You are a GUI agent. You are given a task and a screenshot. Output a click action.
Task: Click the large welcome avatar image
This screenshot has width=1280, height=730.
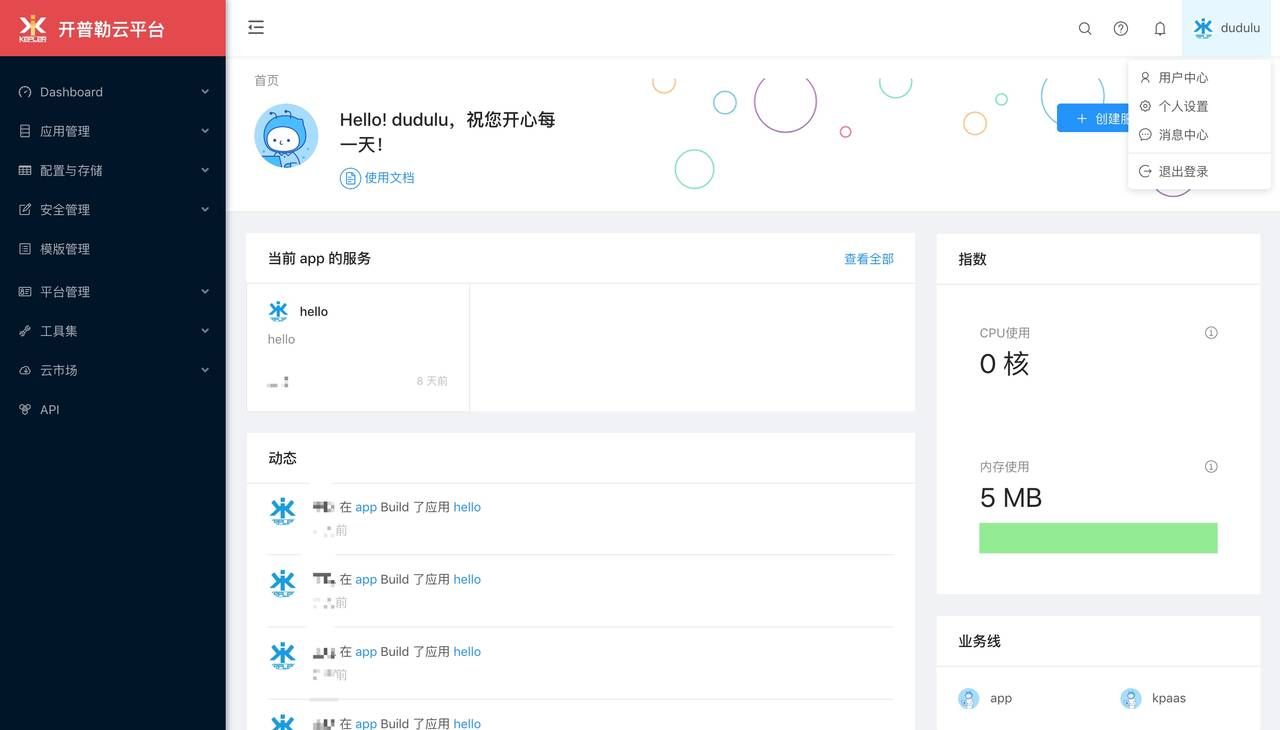coord(286,135)
